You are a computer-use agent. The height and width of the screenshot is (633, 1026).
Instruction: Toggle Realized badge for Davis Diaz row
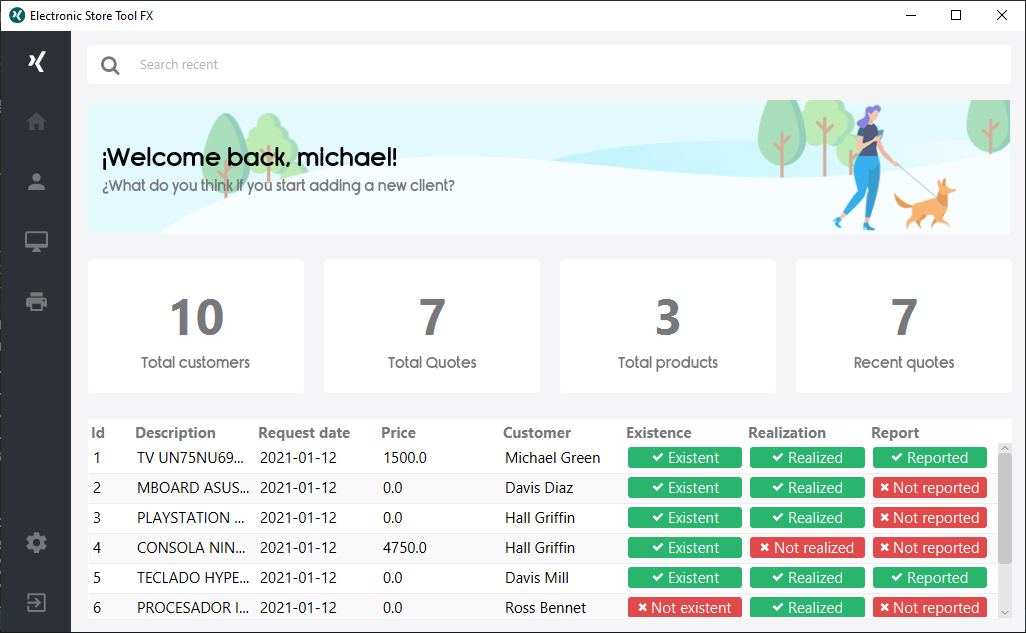(x=807, y=488)
